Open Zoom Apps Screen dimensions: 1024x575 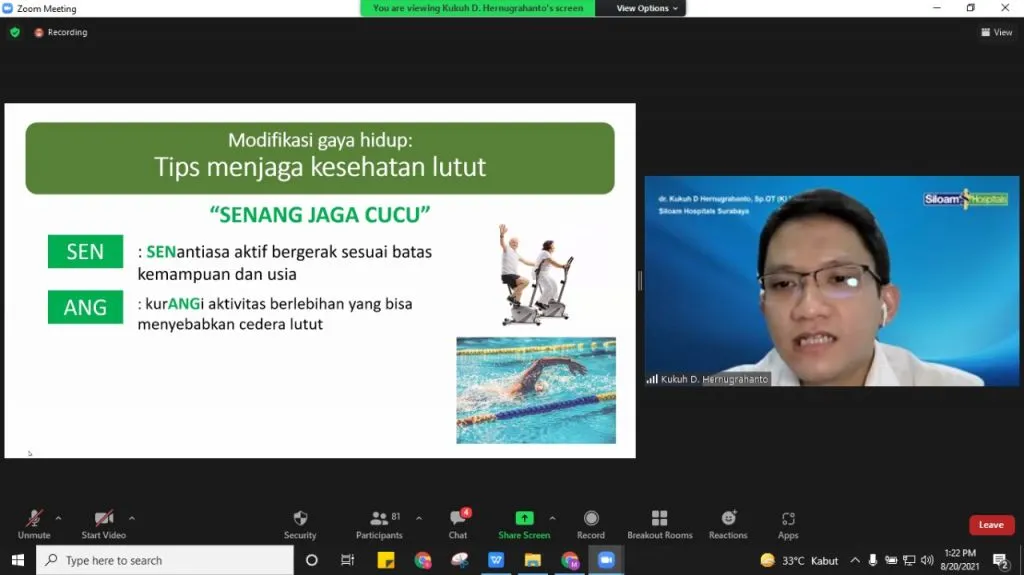[x=788, y=525]
